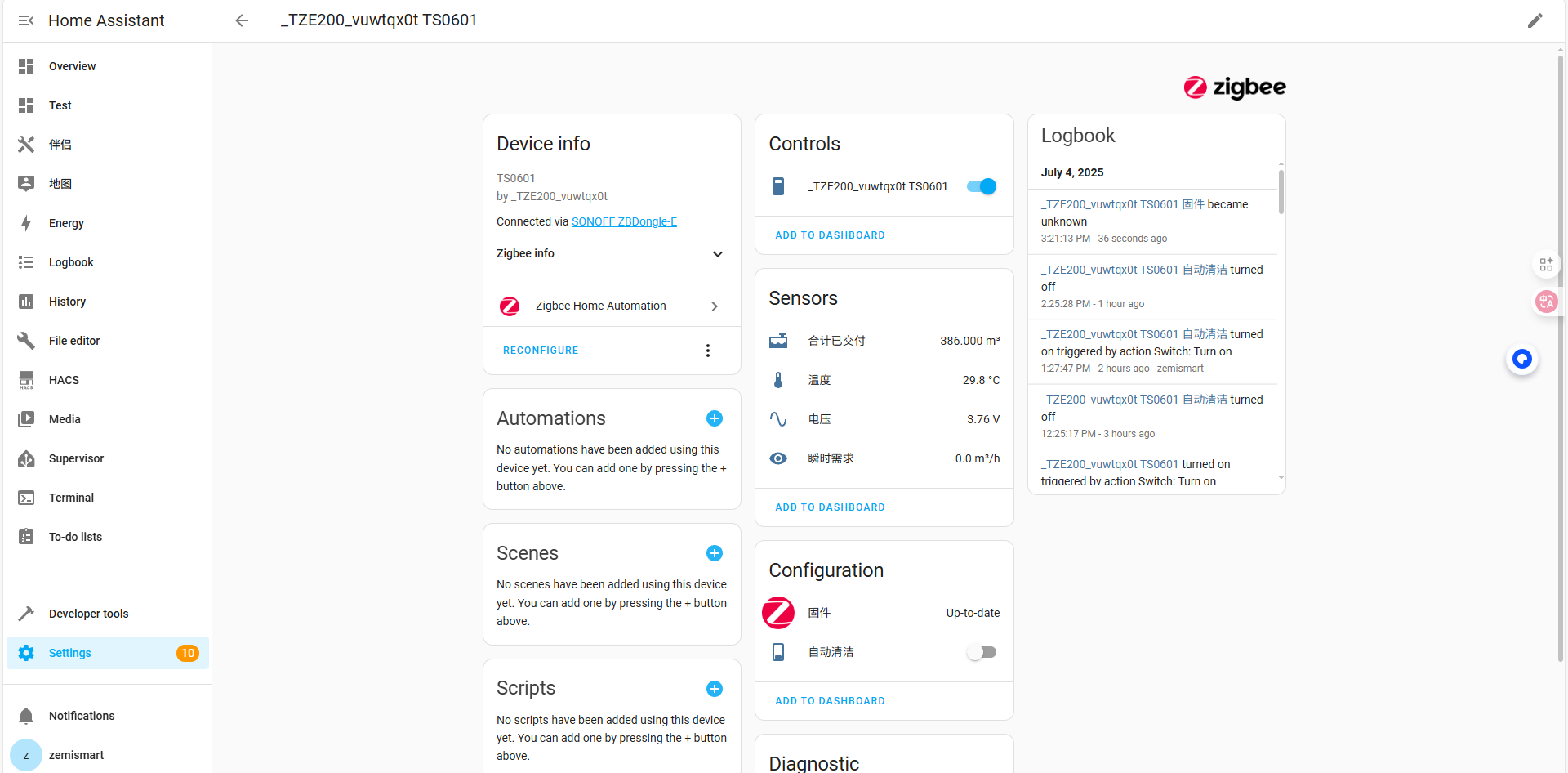
Task: Click the pencil edit icon for device
Action: click(1535, 20)
